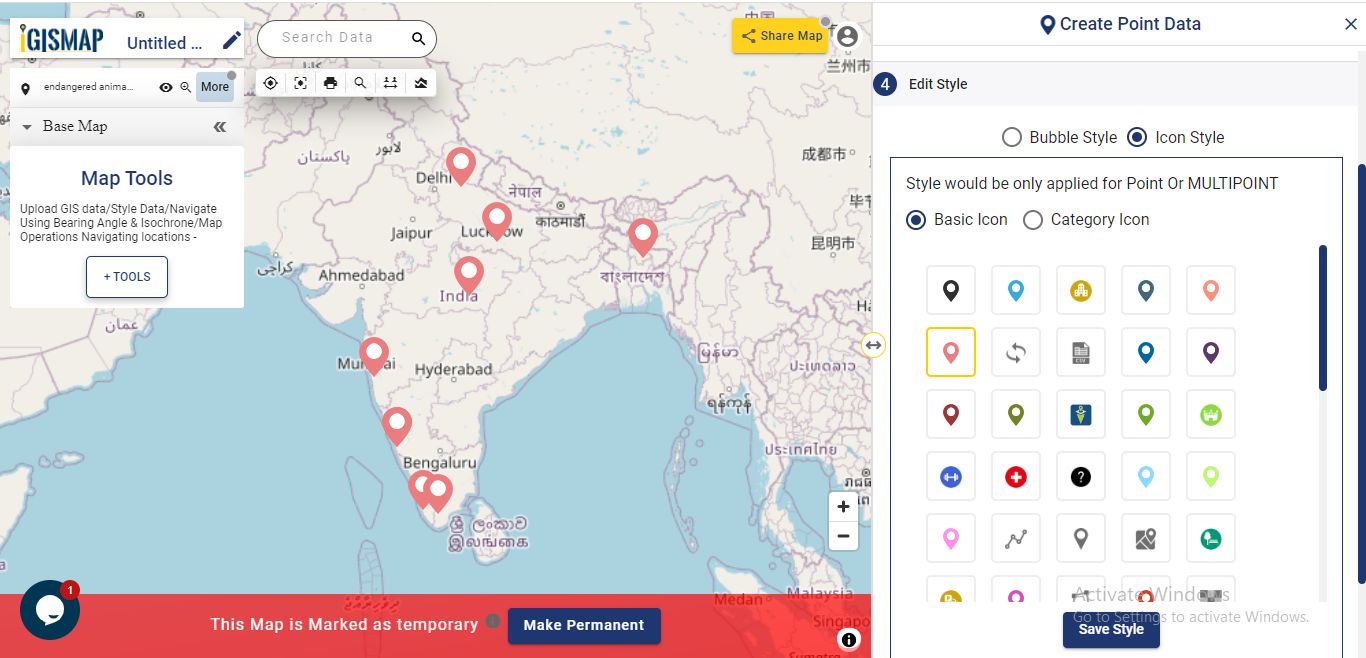Screen dimensions: 1366x658
Task: Toggle visibility of endangered animals layer
Action: pyautogui.click(x=166, y=88)
